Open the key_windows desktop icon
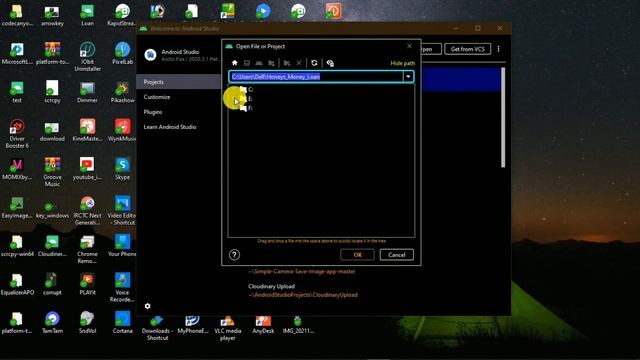 coord(52,209)
